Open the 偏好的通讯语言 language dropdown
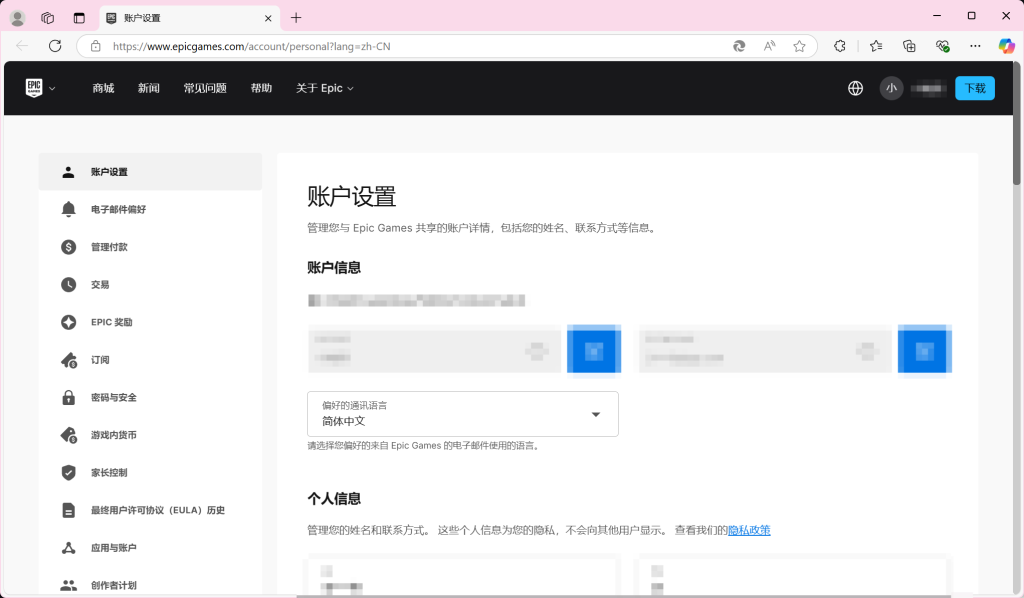The width and height of the screenshot is (1024, 598). point(462,414)
